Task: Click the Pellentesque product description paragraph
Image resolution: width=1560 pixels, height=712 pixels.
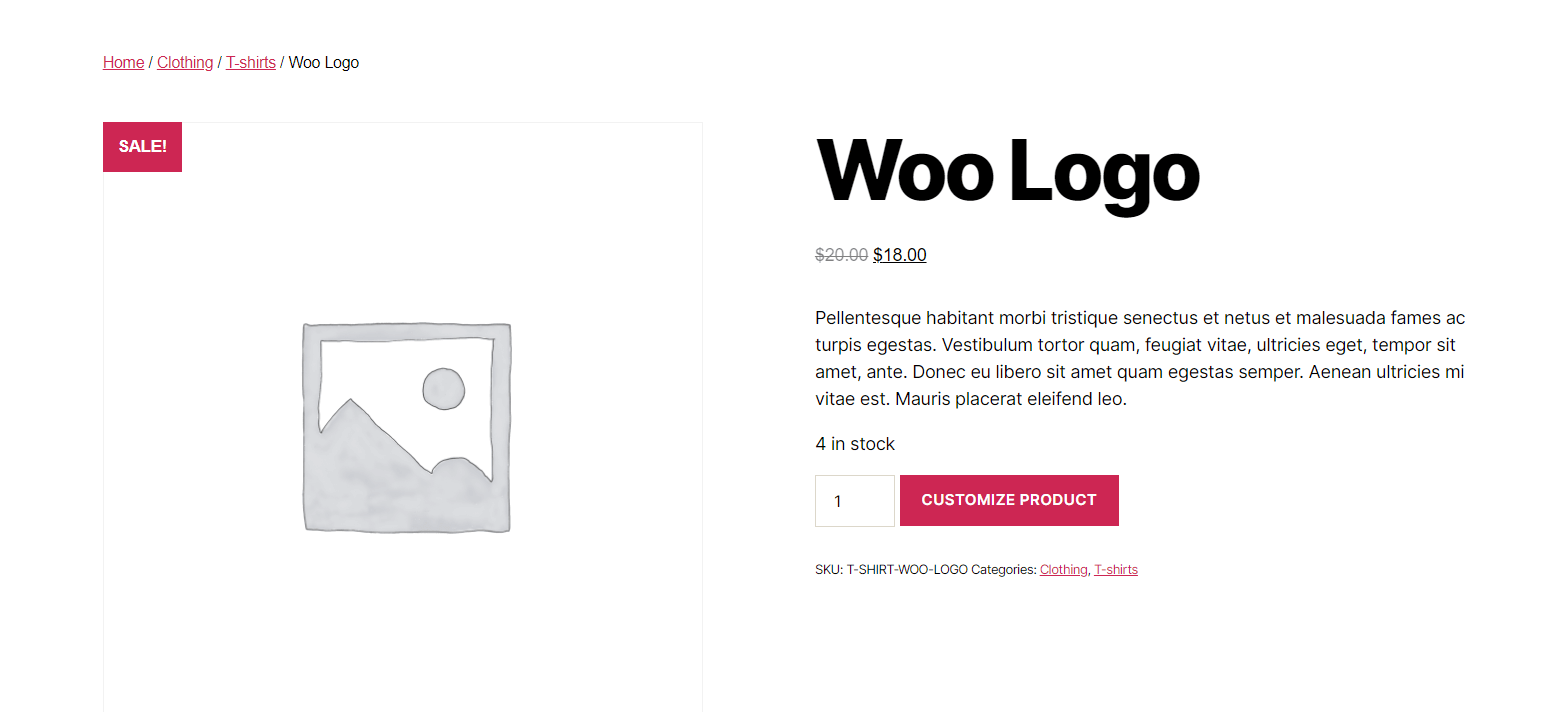Action: pos(1140,359)
